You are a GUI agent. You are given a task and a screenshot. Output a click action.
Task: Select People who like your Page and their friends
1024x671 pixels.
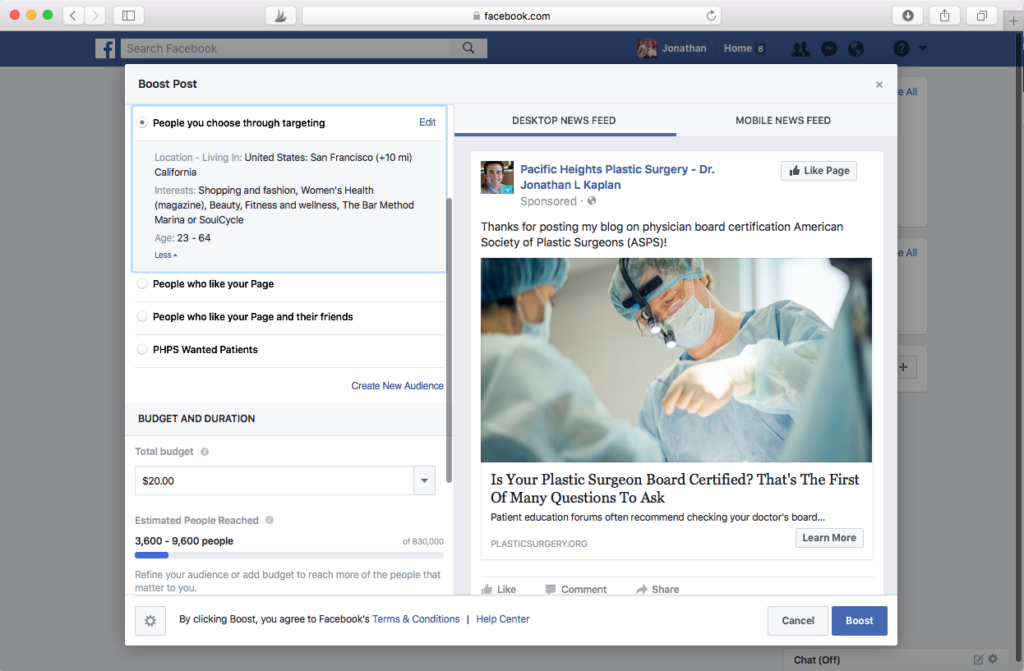[142, 316]
